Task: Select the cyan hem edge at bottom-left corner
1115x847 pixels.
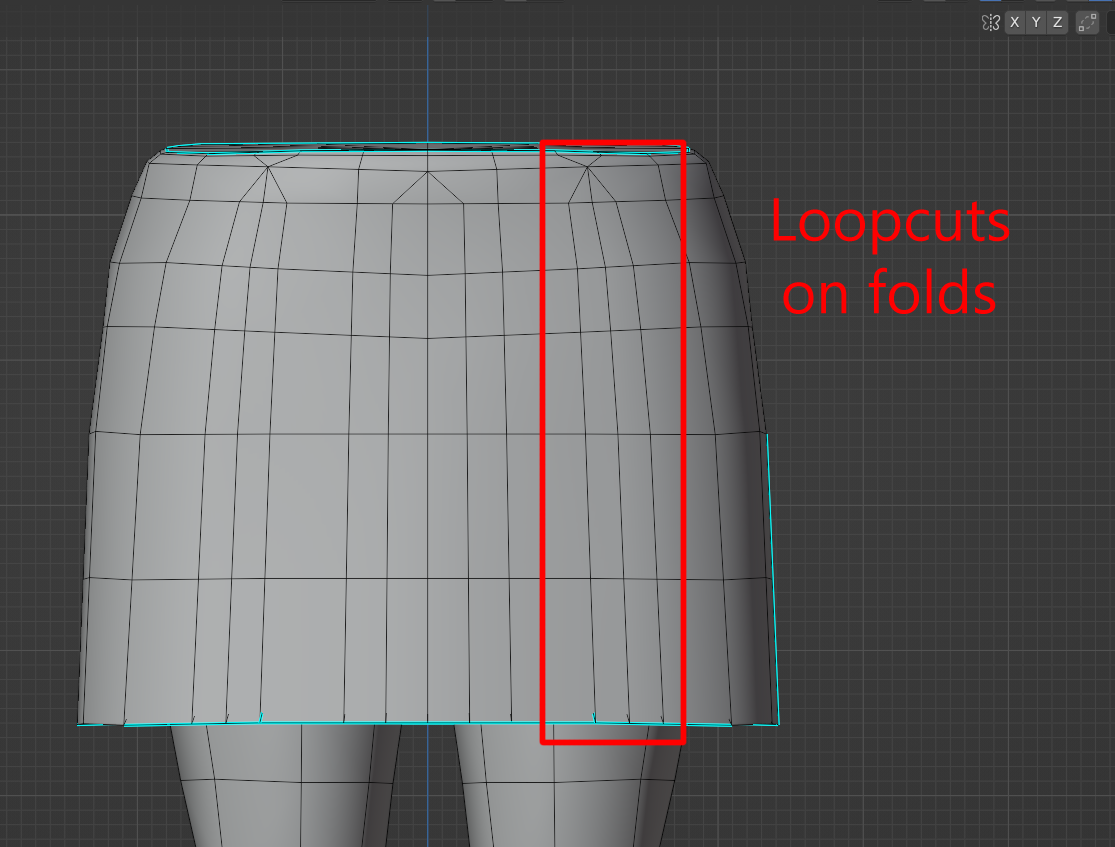Action: 100,724
